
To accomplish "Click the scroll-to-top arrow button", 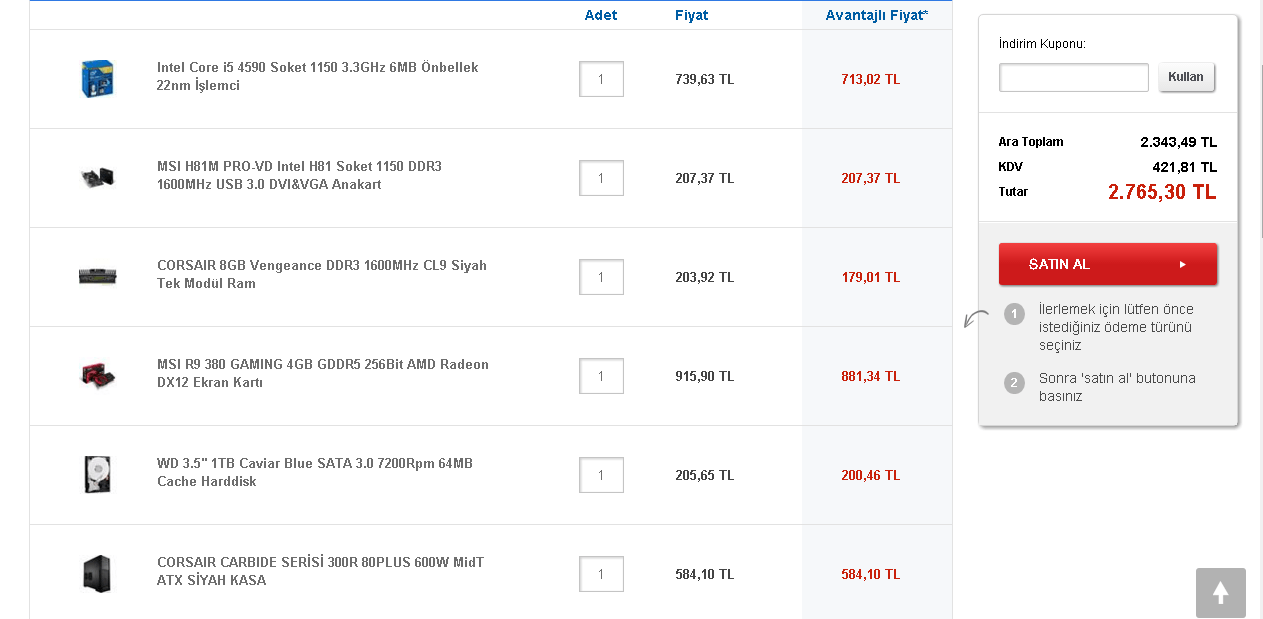I will 1220,593.
